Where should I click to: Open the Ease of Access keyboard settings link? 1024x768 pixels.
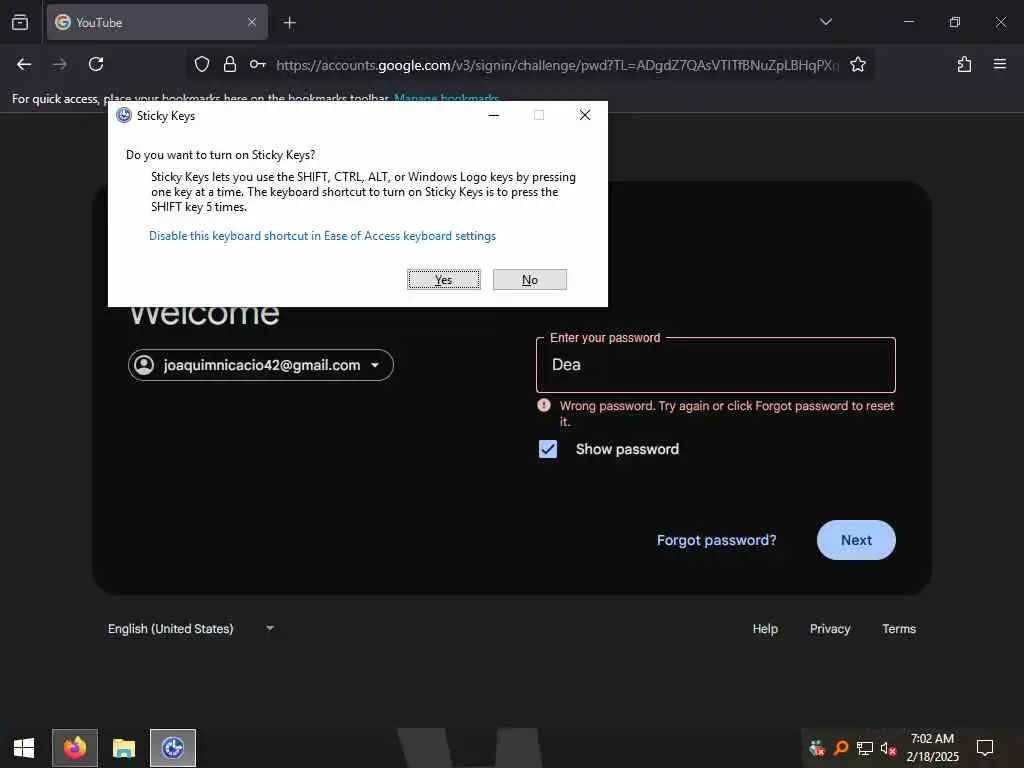point(322,236)
